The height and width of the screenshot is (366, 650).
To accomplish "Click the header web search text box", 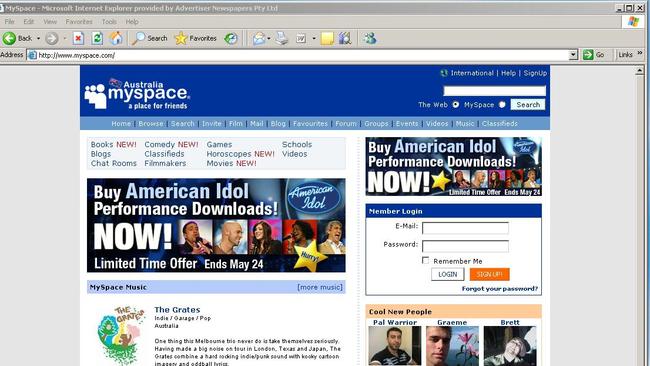I will [x=495, y=91].
